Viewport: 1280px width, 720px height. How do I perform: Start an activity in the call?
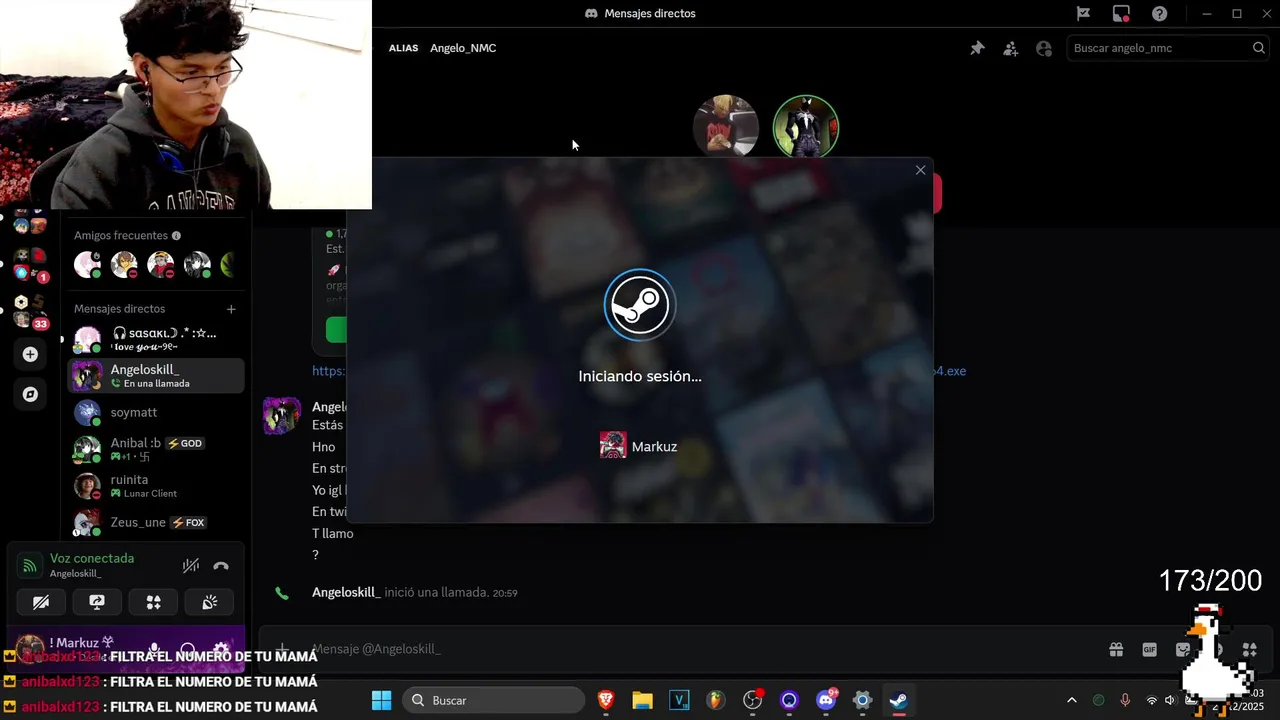pos(153,602)
